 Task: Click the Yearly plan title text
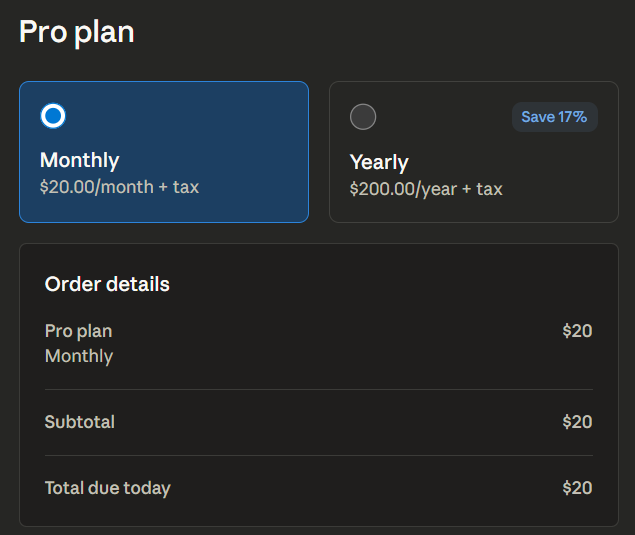[379, 162]
